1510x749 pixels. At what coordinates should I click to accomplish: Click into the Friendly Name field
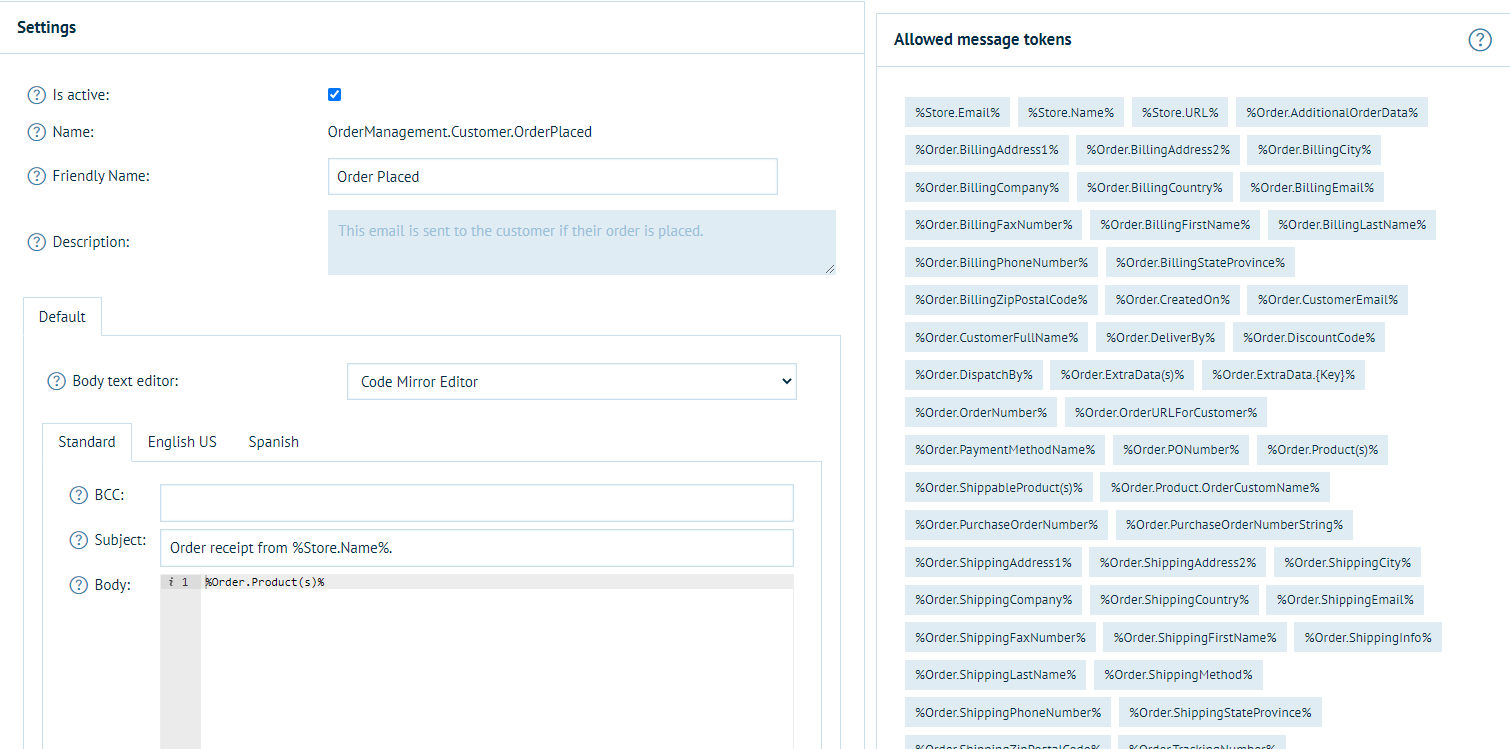(x=552, y=177)
